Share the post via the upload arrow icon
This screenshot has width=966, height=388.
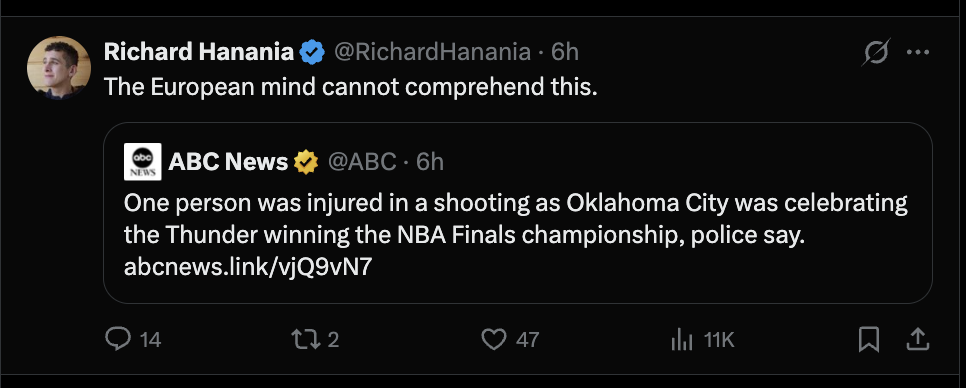point(917,339)
